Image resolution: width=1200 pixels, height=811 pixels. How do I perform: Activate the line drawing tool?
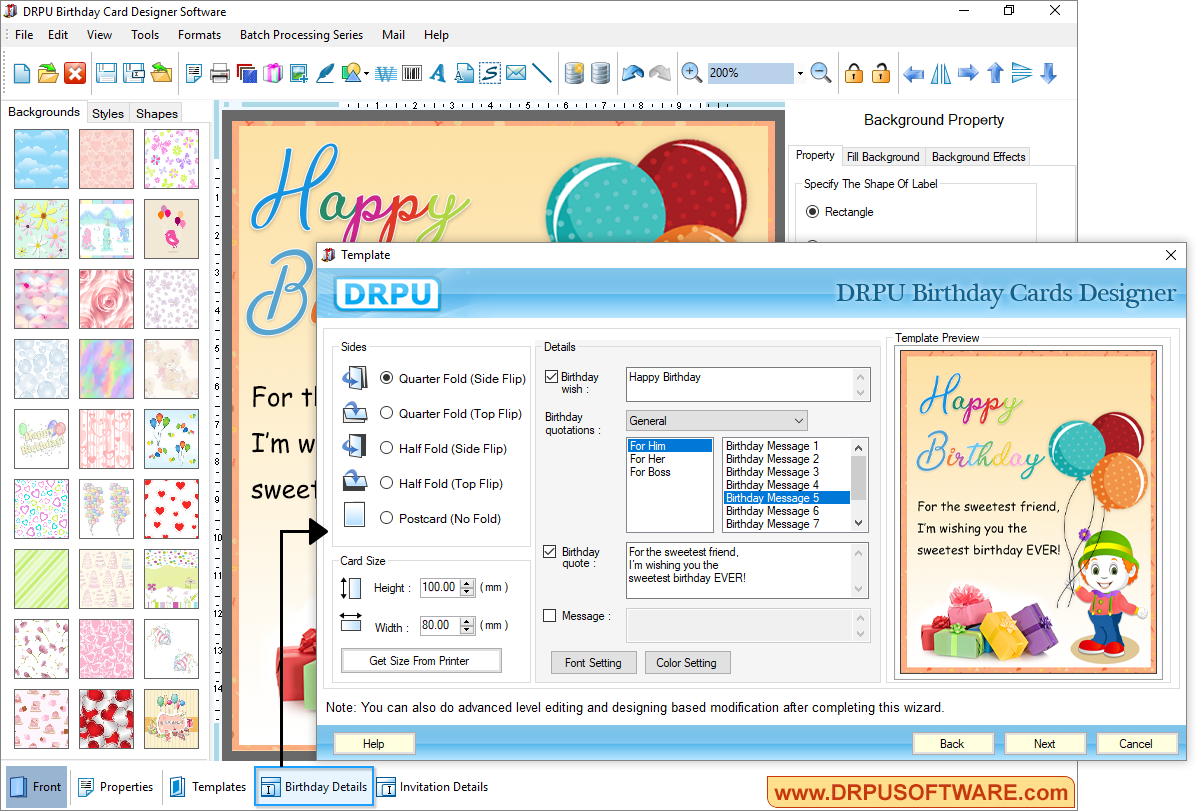point(541,72)
